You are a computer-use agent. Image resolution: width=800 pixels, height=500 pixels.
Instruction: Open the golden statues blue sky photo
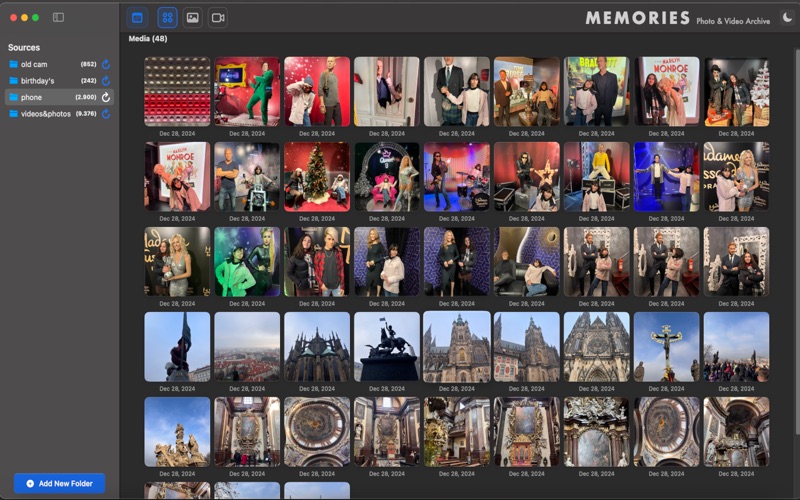177,432
